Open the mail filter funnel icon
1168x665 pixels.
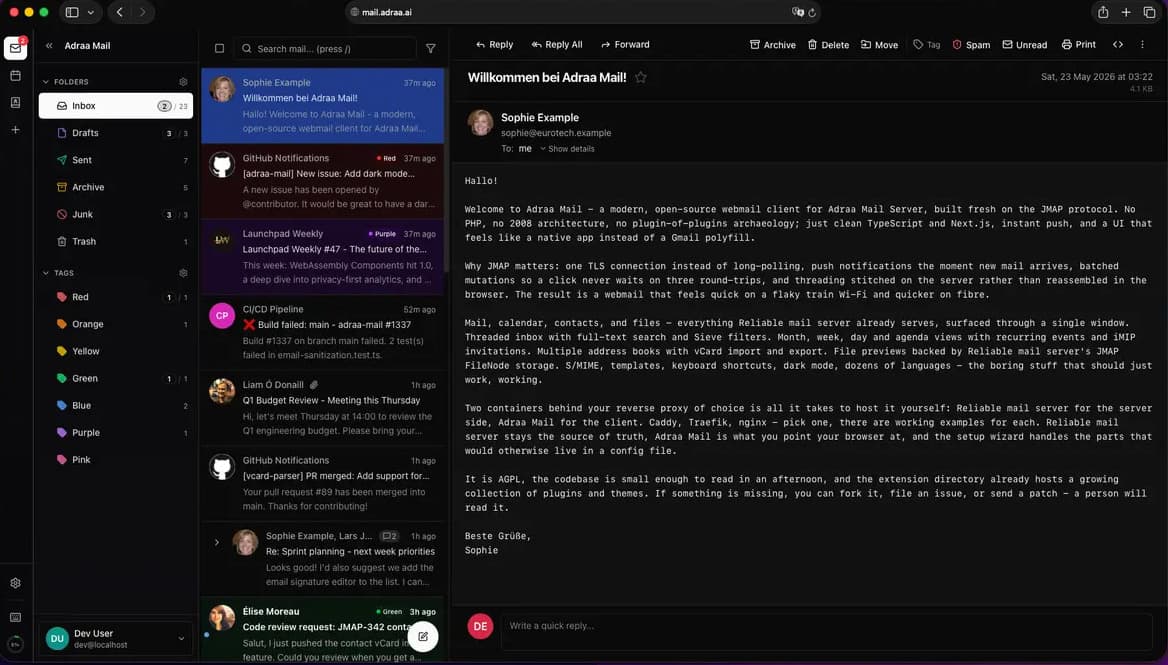click(x=431, y=48)
